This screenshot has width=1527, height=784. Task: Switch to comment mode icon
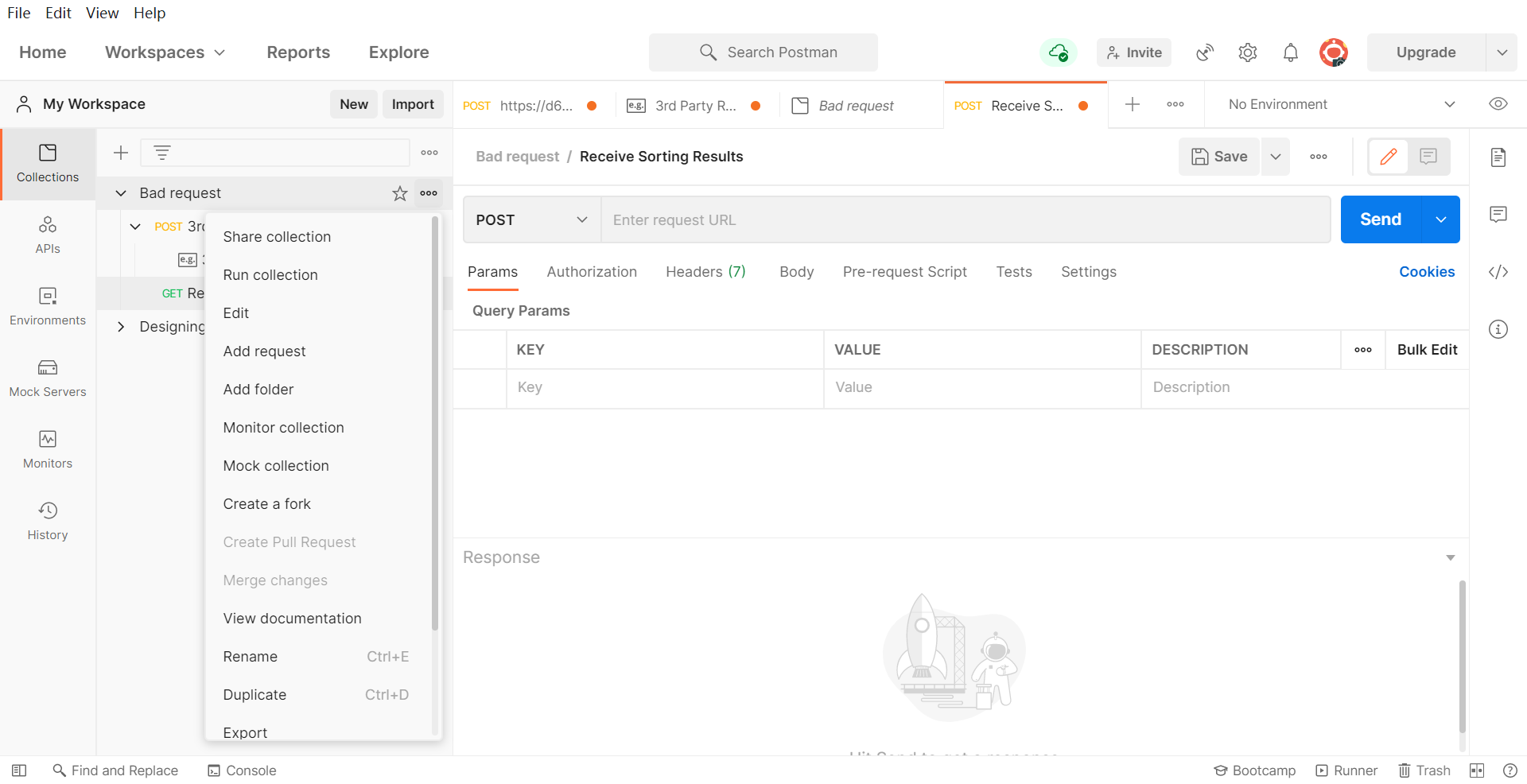(x=1428, y=157)
